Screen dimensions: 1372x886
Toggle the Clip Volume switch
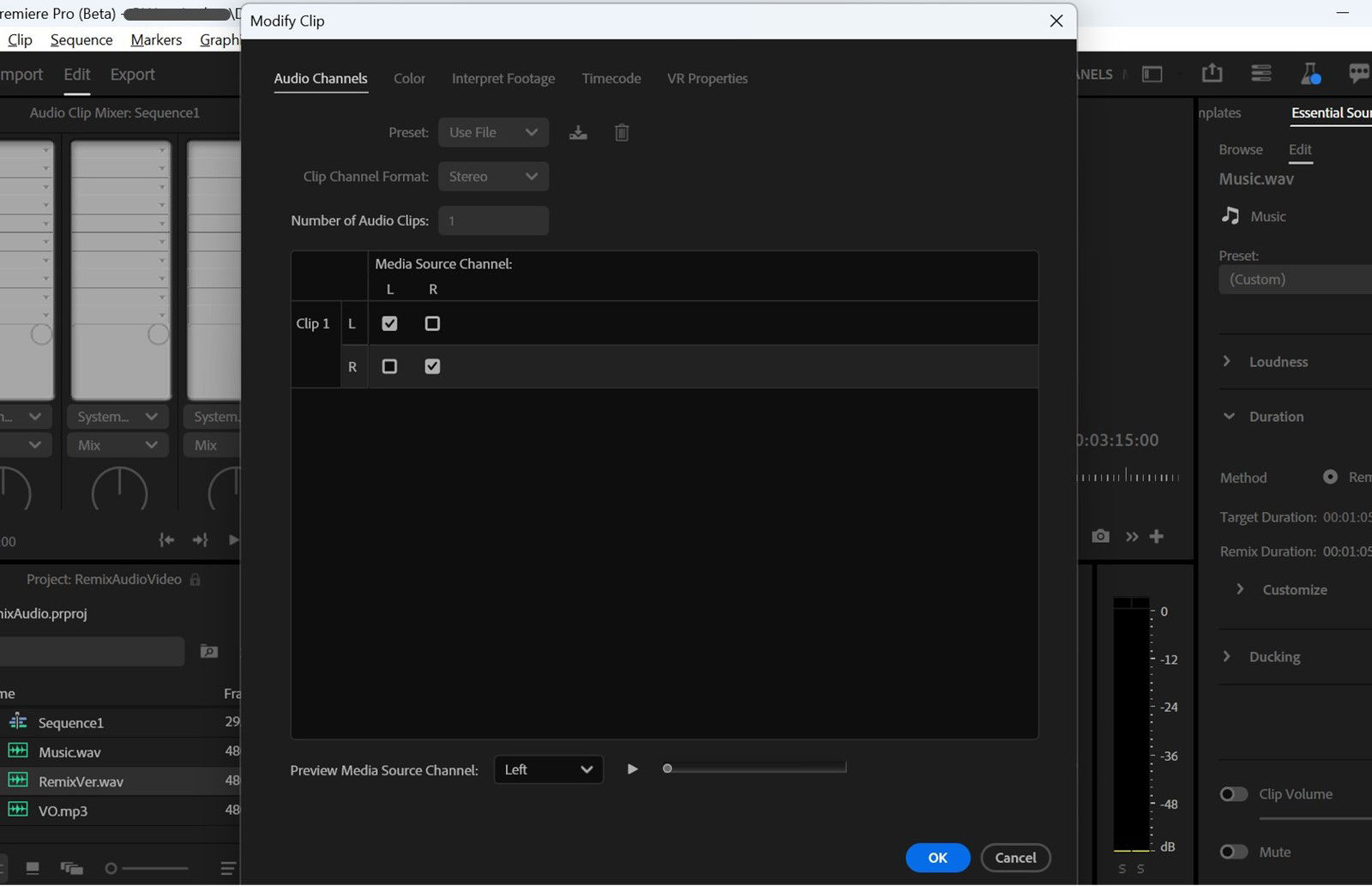tap(1233, 793)
